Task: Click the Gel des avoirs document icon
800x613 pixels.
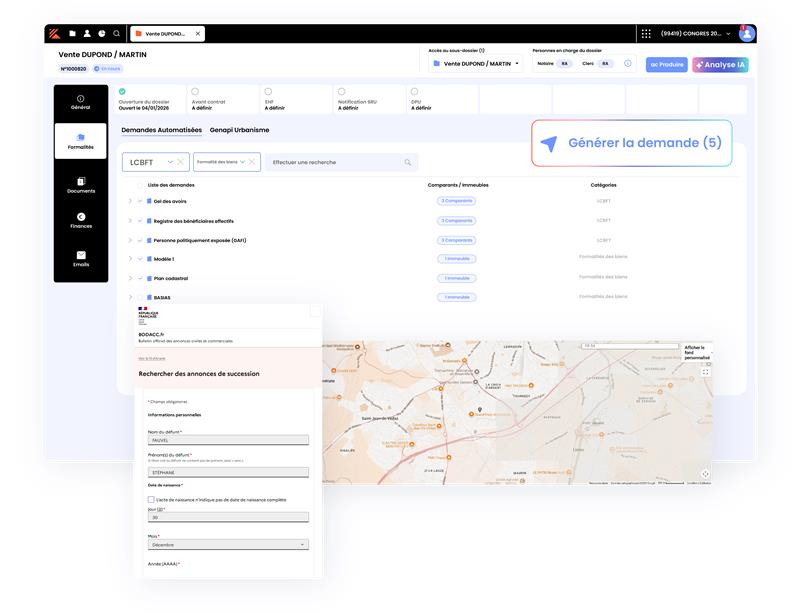Action: [x=149, y=201]
